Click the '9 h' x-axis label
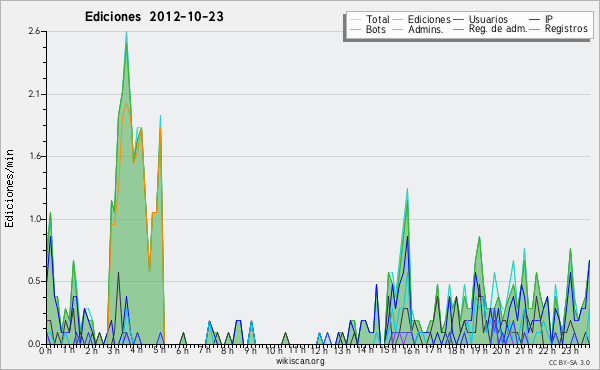The height and width of the screenshot is (370, 600). coord(250,350)
